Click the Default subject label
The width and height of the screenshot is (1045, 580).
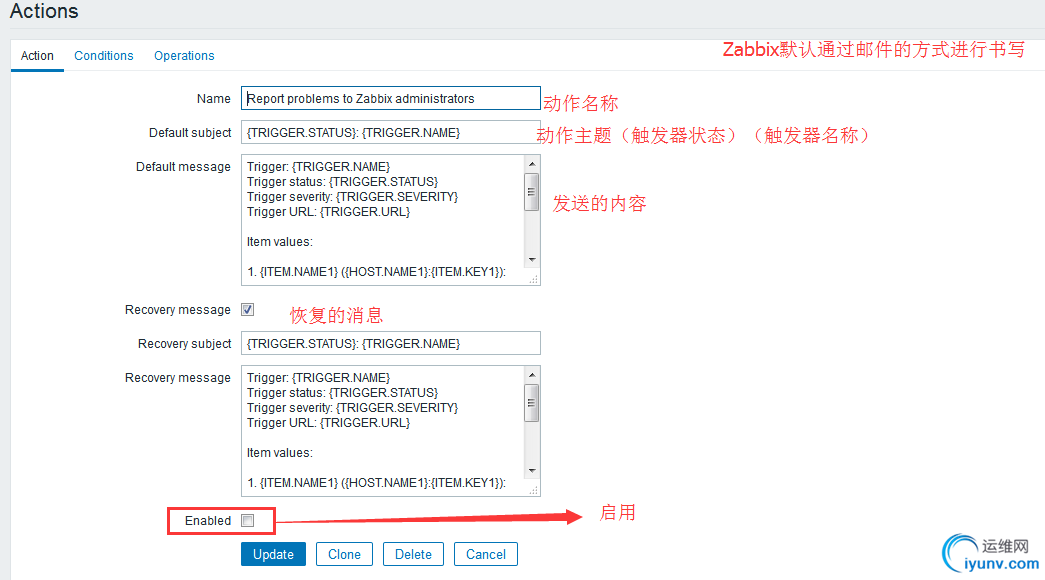[190, 133]
